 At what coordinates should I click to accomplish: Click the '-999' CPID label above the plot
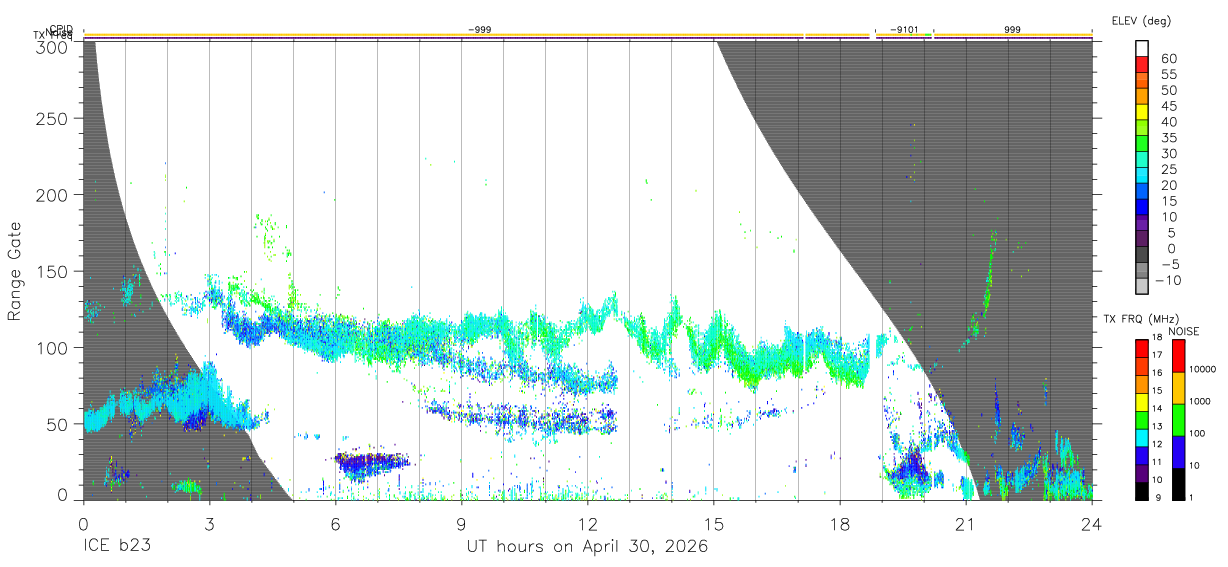[x=479, y=30]
